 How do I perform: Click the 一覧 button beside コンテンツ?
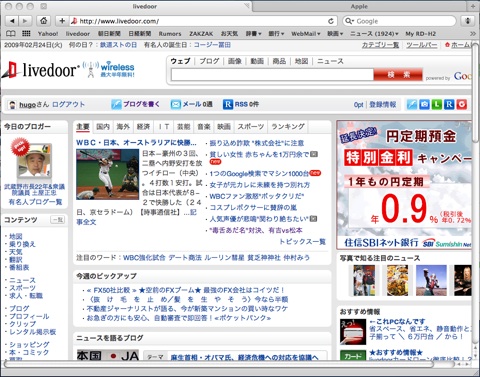click(58, 220)
